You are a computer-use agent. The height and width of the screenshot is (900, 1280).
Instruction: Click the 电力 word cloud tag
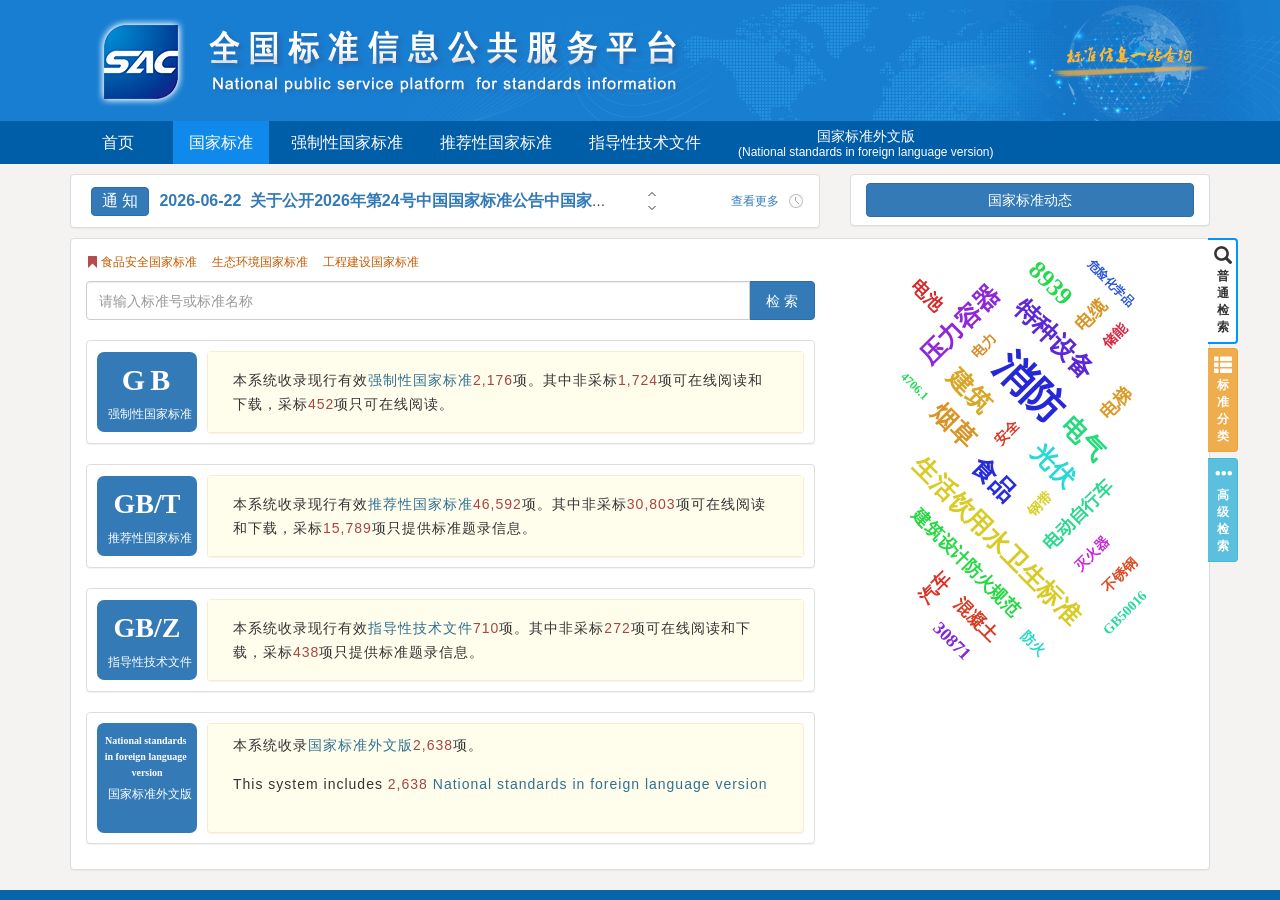[x=984, y=346]
